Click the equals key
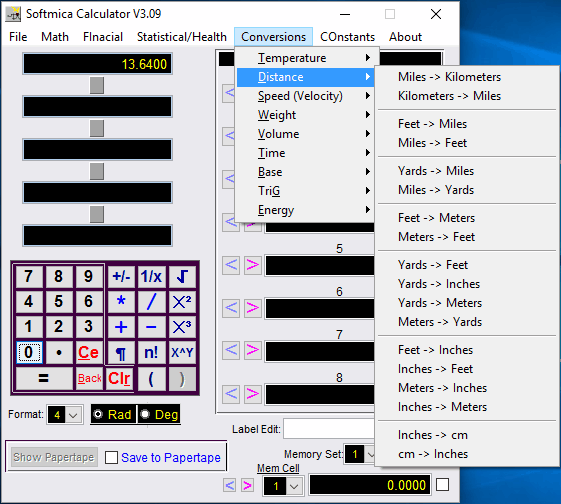 click(44, 378)
